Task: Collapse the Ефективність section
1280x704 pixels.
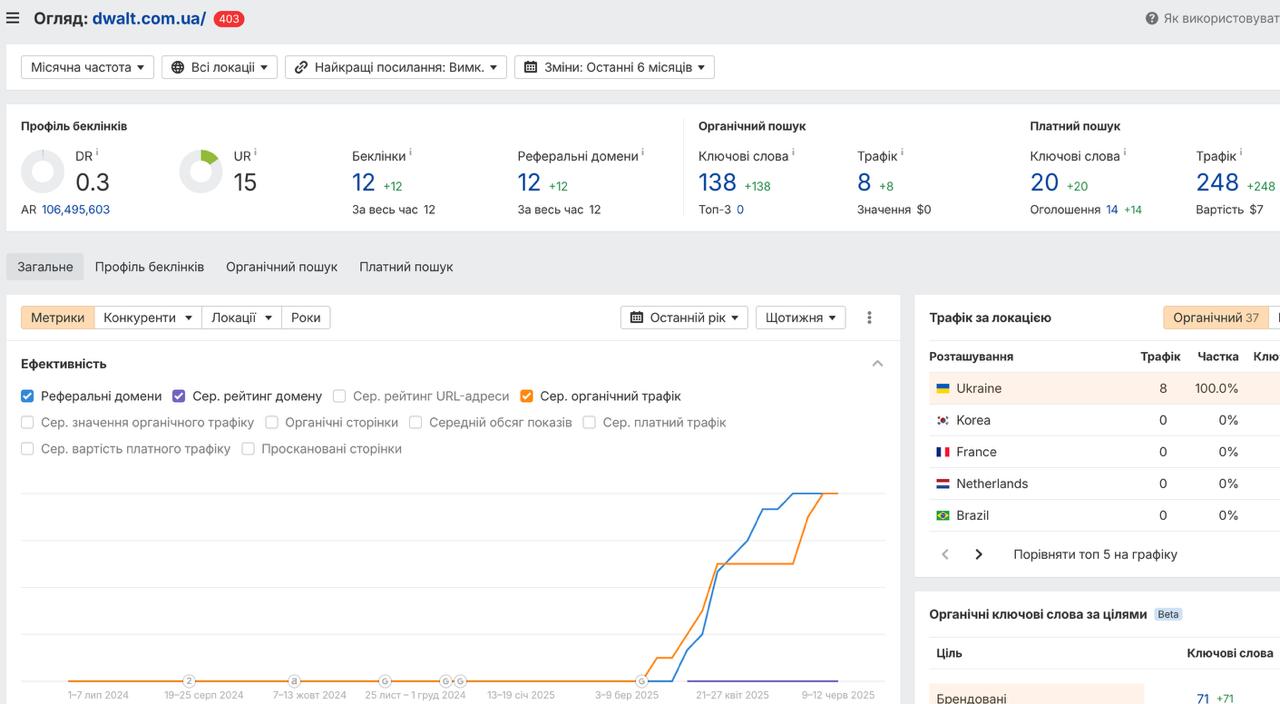Action: tap(877, 364)
